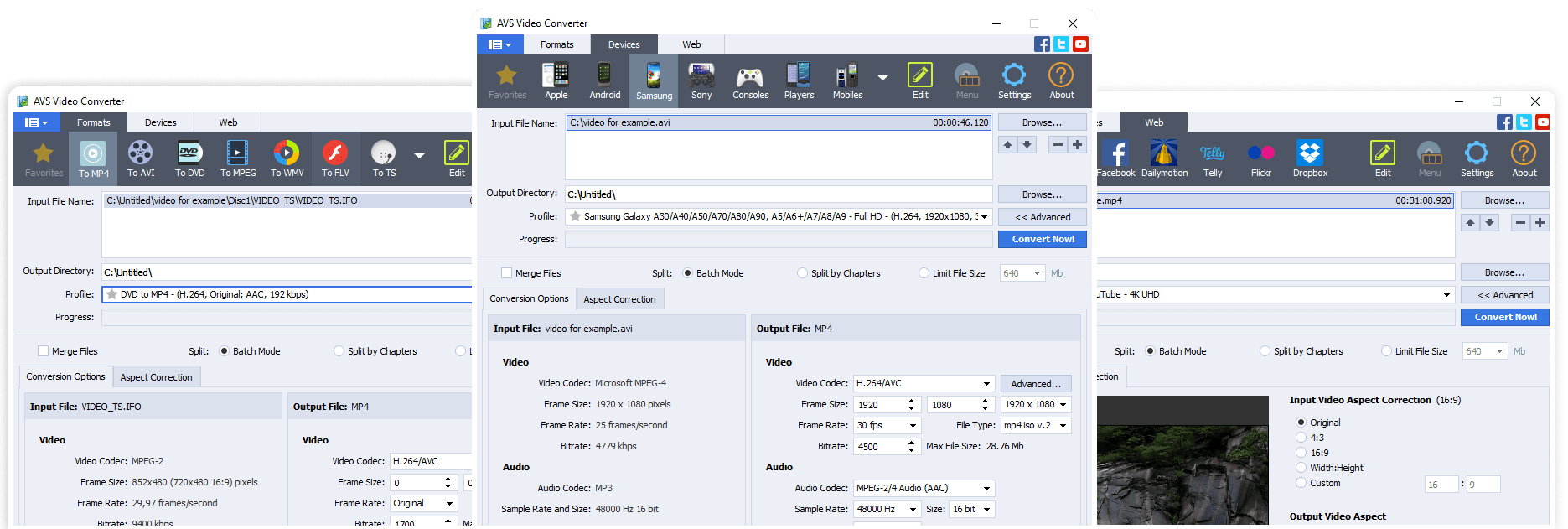Click << Advanced button in center window
The height and width of the screenshot is (529, 1568).
tap(1043, 217)
